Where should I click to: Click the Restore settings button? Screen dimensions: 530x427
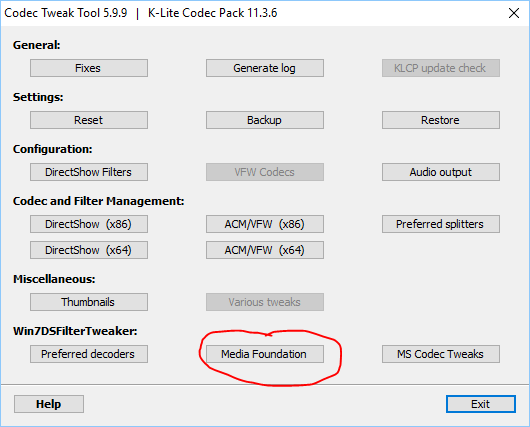(441, 120)
